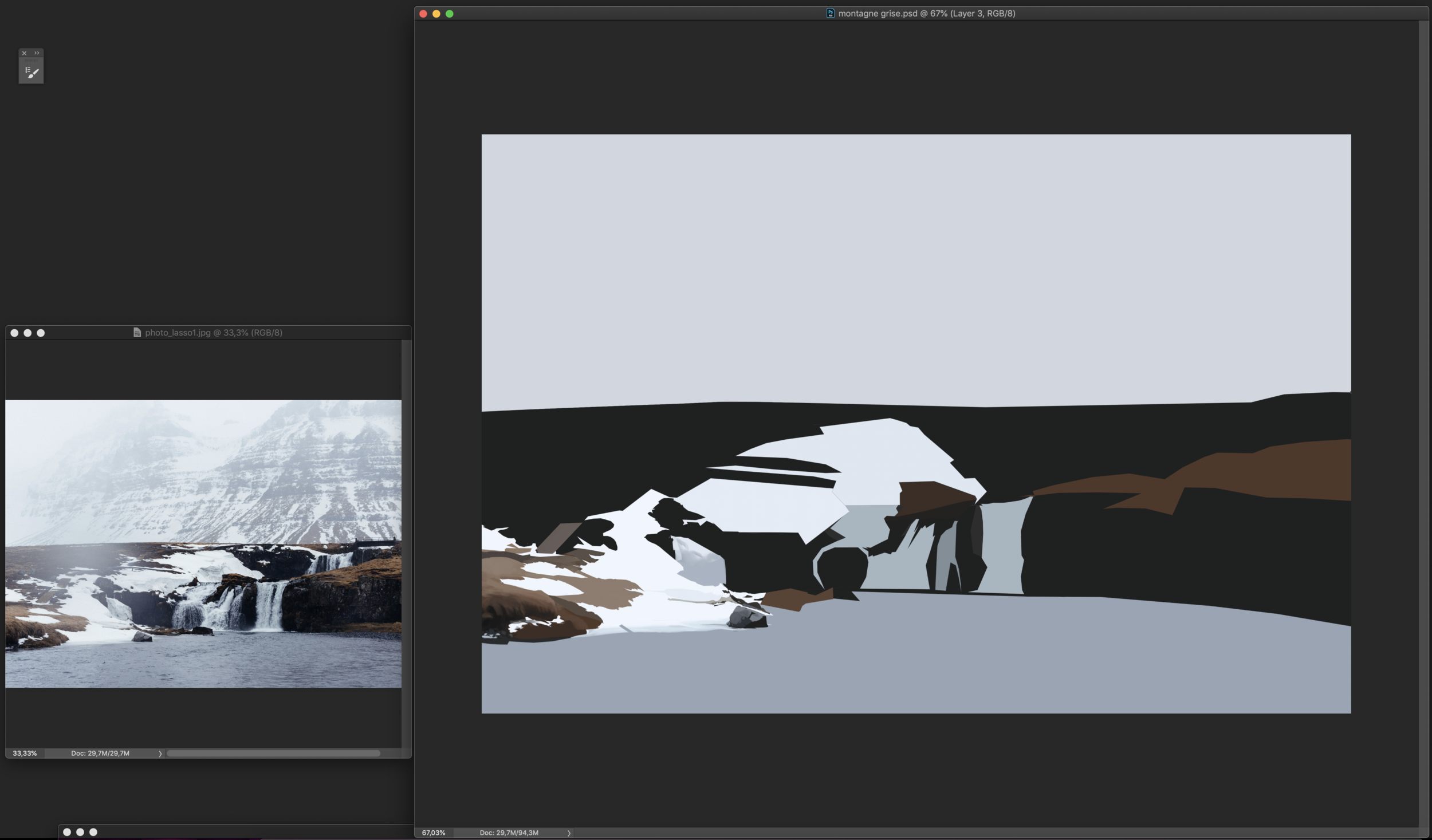Close the montagne grise.psd window
1432x840 pixels.
(x=423, y=14)
